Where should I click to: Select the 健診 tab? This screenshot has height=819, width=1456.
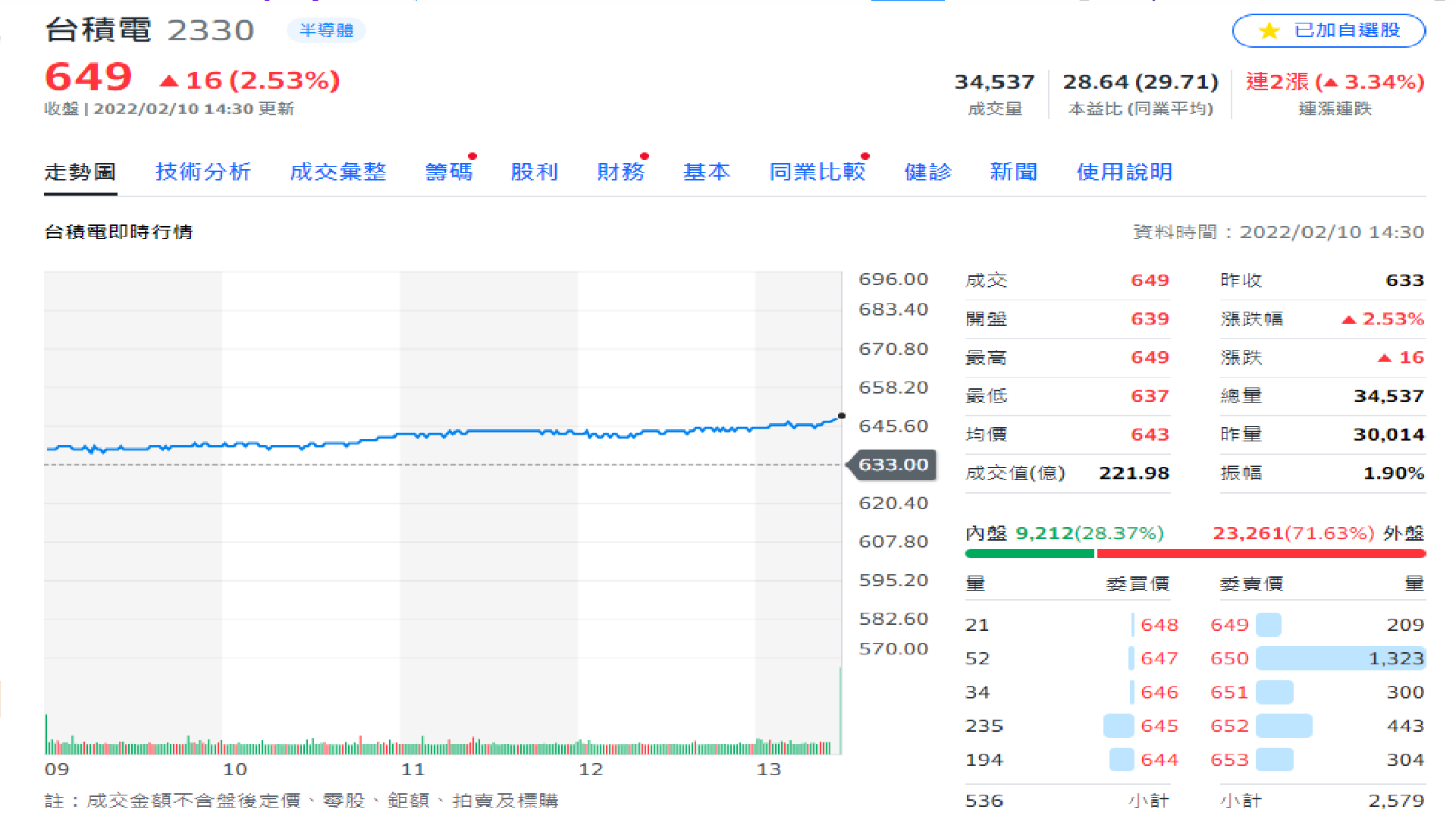[927, 172]
